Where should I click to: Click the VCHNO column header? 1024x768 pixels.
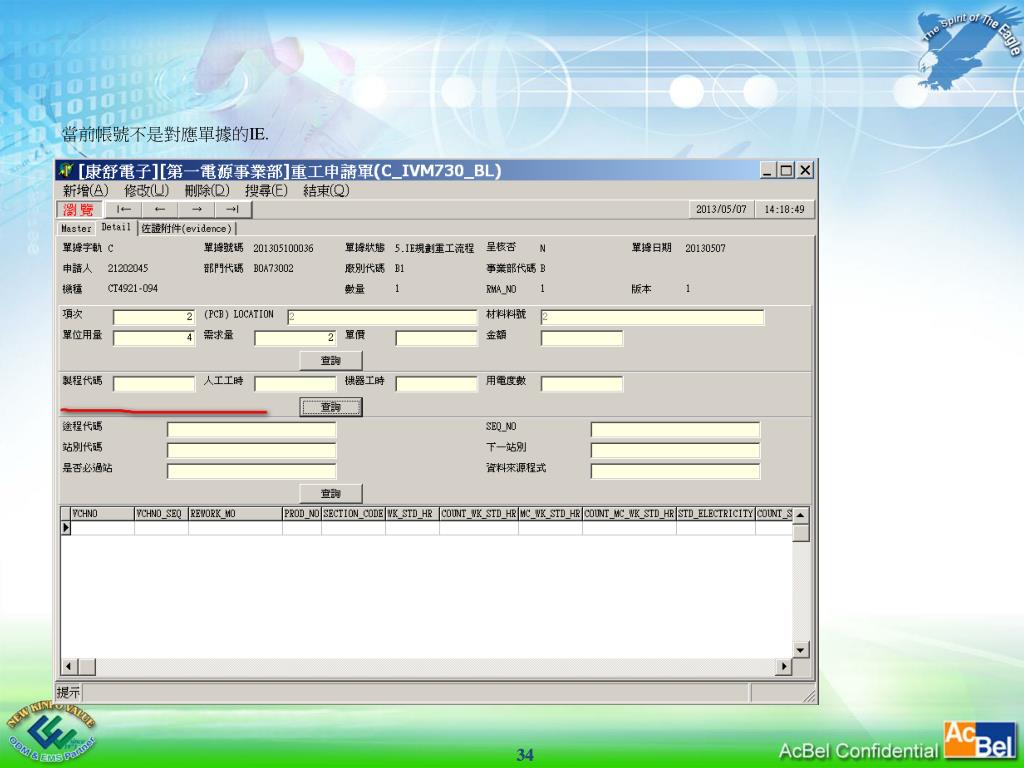(103, 514)
